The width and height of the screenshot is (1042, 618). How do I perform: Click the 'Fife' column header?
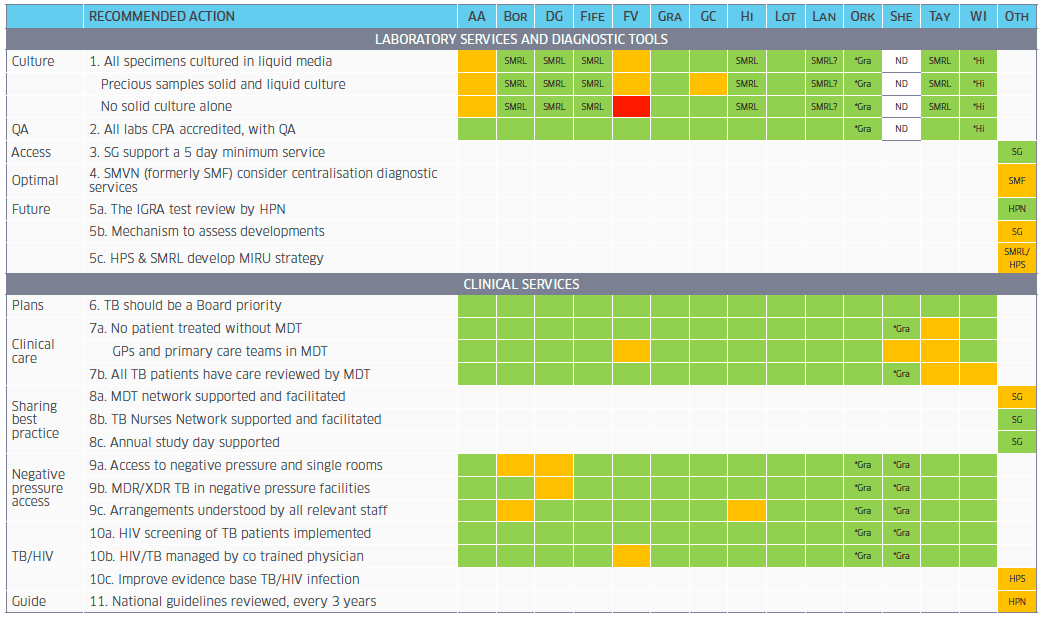click(x=592, y=17)
